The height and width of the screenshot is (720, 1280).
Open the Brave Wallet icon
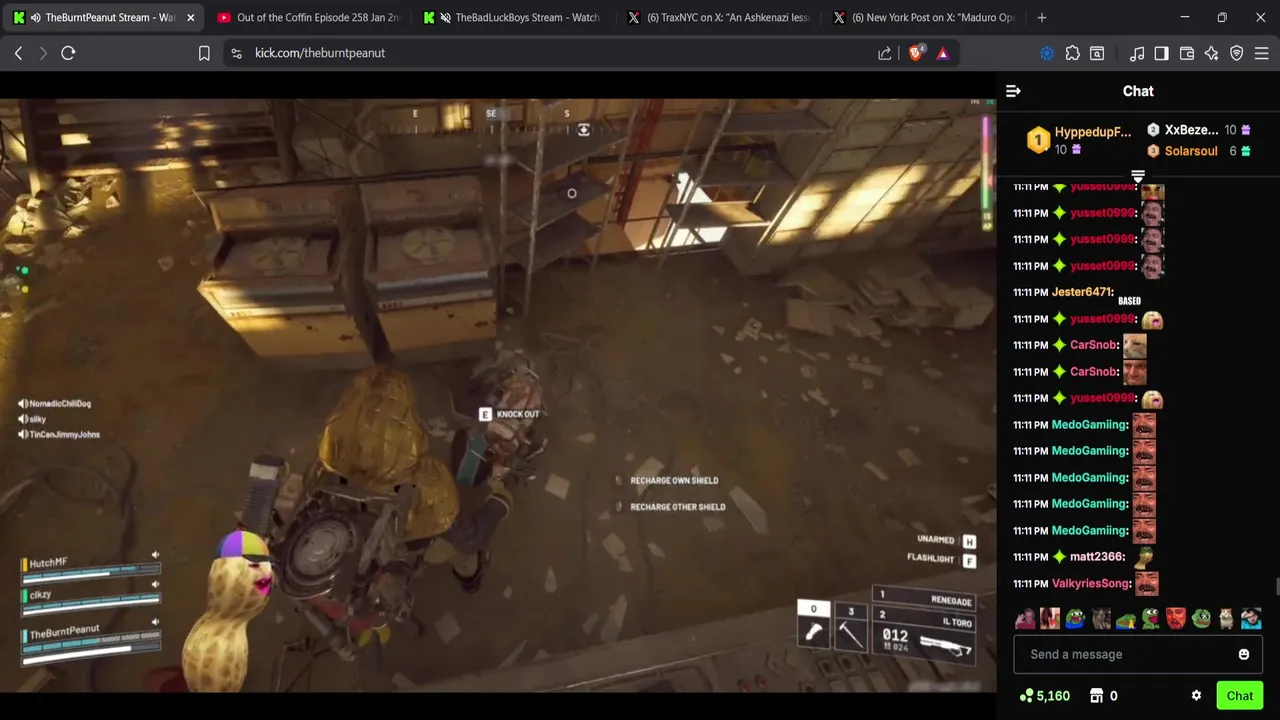click(x=1187, y=53)
